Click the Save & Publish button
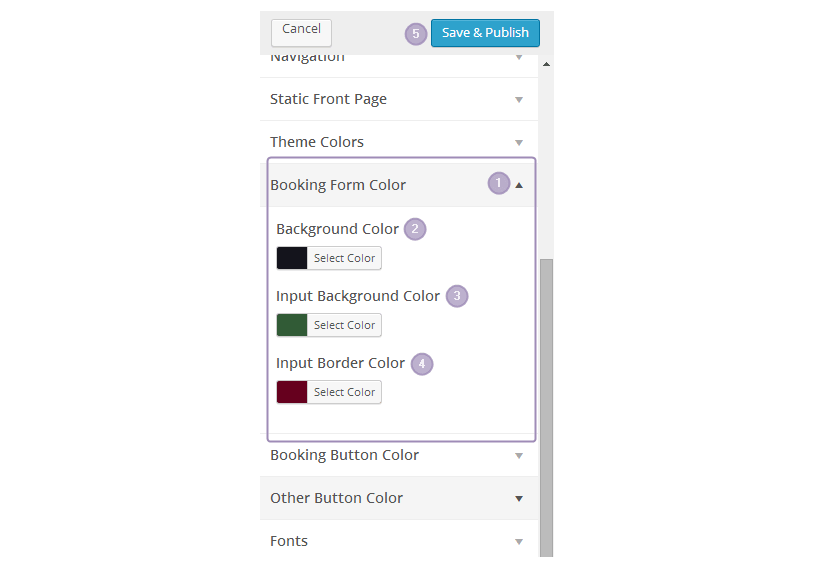Viewport: 813px width, 571px height. coord(485,33)
